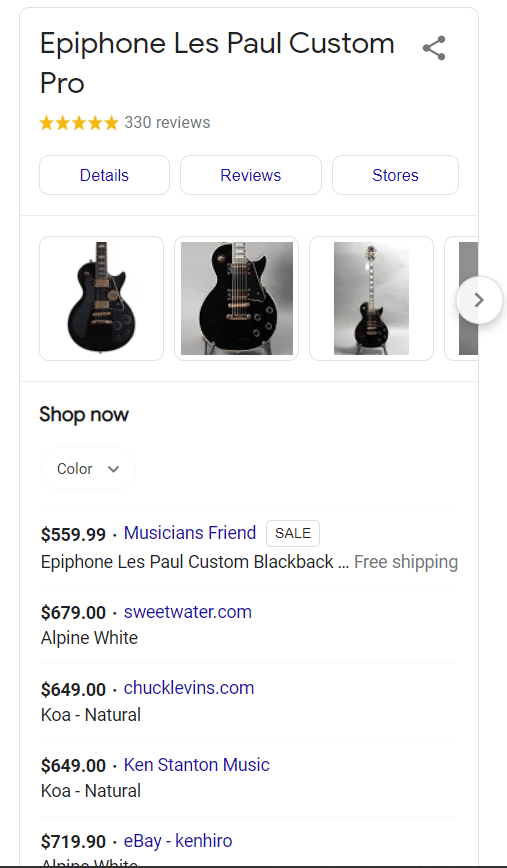Select the partially visible fourth thumbnail
Image resolution: width=507 pixels, height=868 pixels.
[x=462, y=298]
